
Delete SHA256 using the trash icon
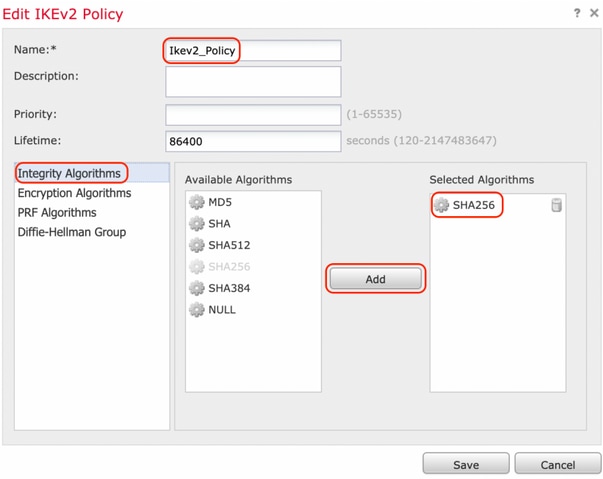point(556,205)
